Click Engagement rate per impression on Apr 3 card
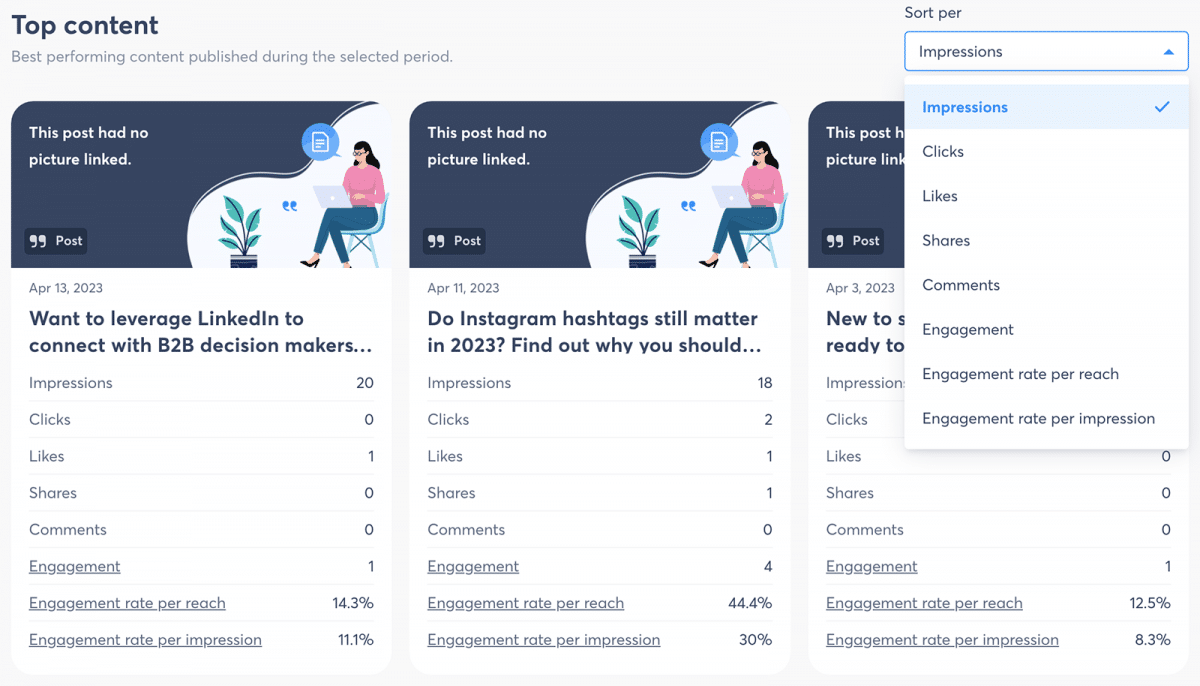Image resolution: width=1200 pixels, height=686 pixels. [x=942, y=640]
